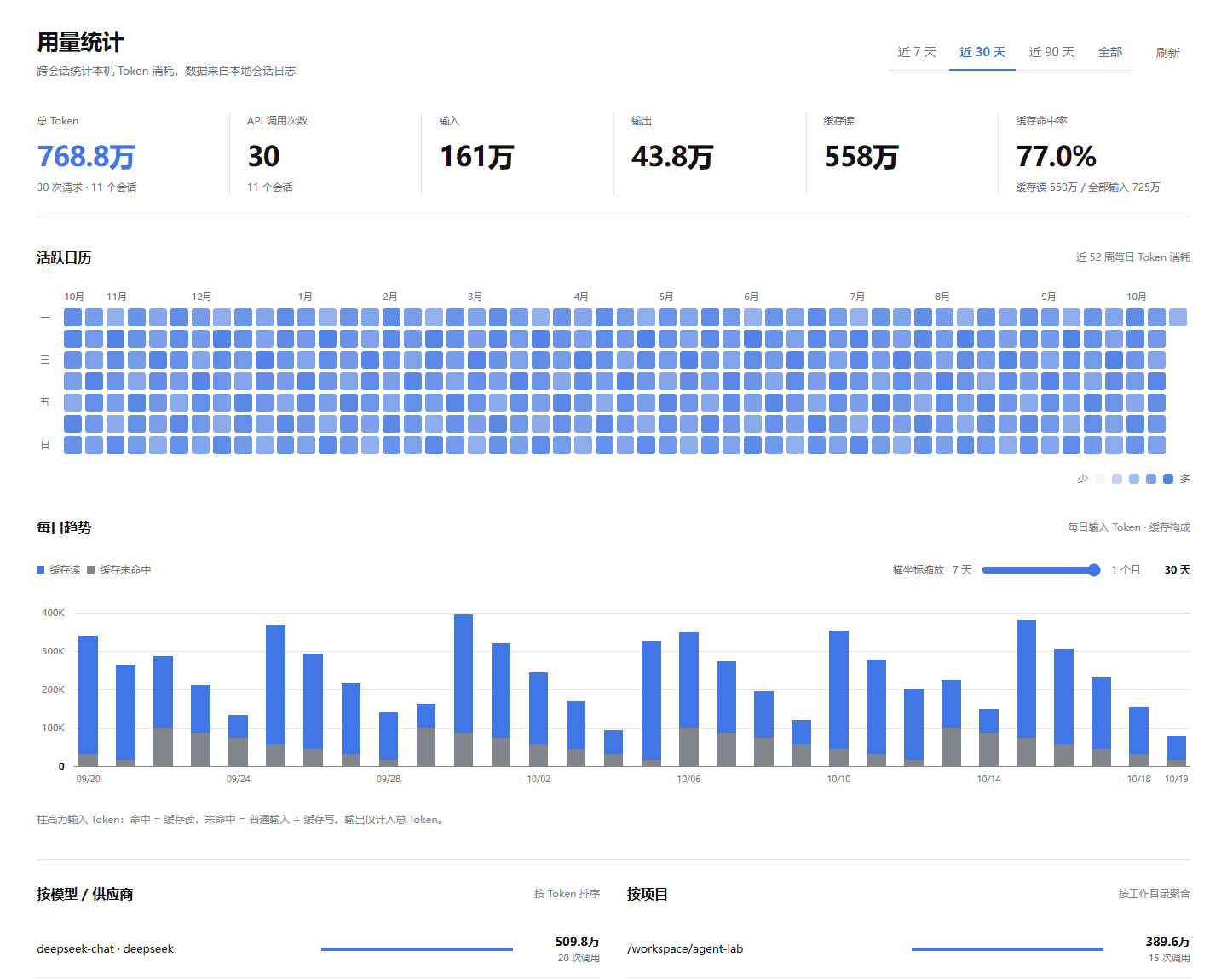Click the 缓存命中率 value 77.0%
Screen dimensions: 1227x980
(x=1056, y=157)
